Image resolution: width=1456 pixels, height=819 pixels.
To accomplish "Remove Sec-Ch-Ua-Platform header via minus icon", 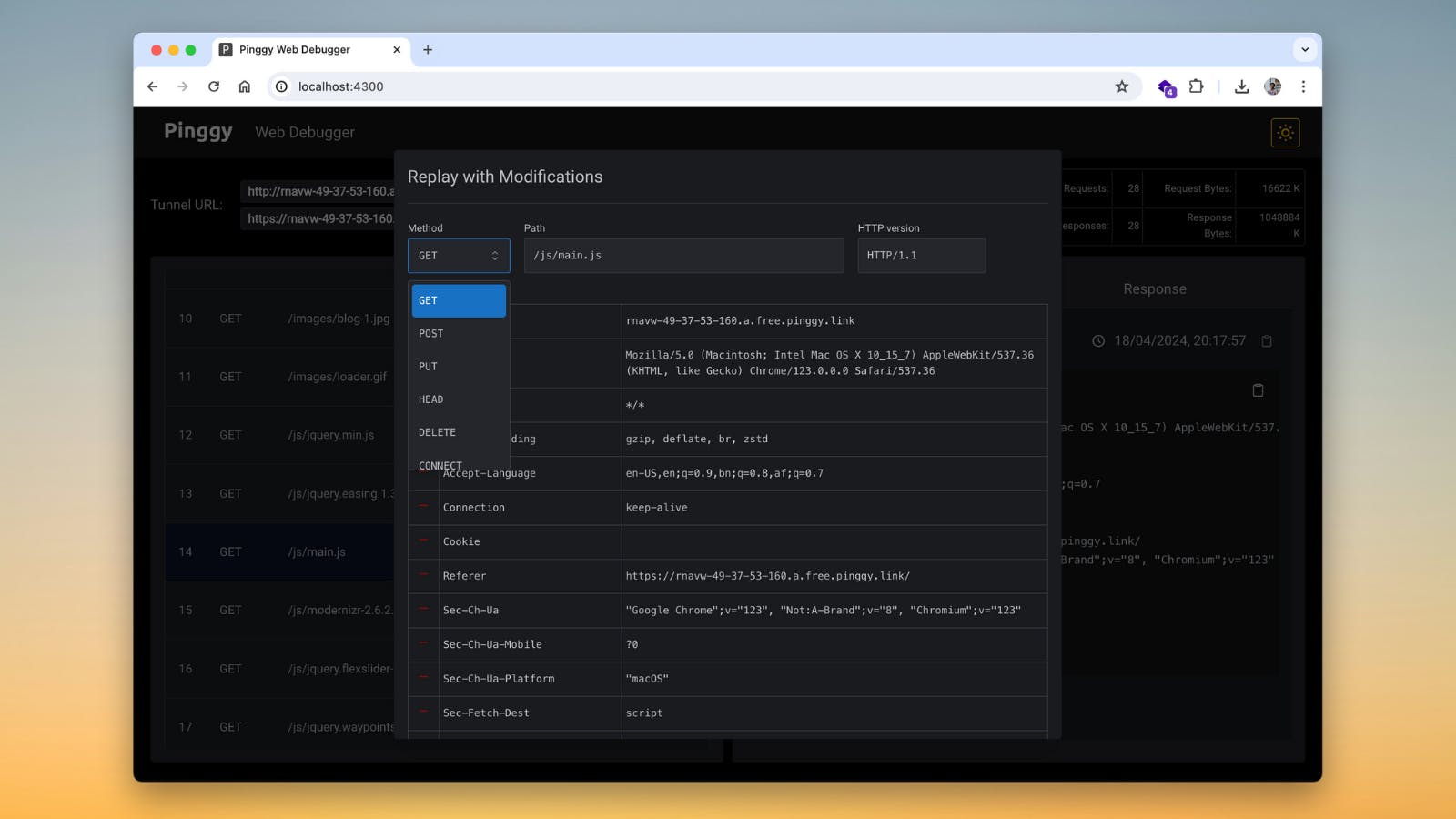I will click(423, 677).
